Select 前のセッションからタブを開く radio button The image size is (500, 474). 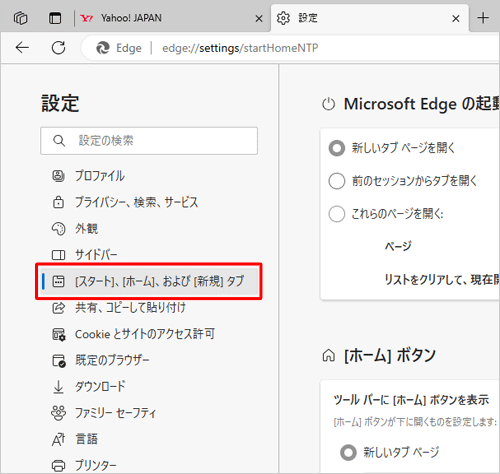[x=337, y=181]
